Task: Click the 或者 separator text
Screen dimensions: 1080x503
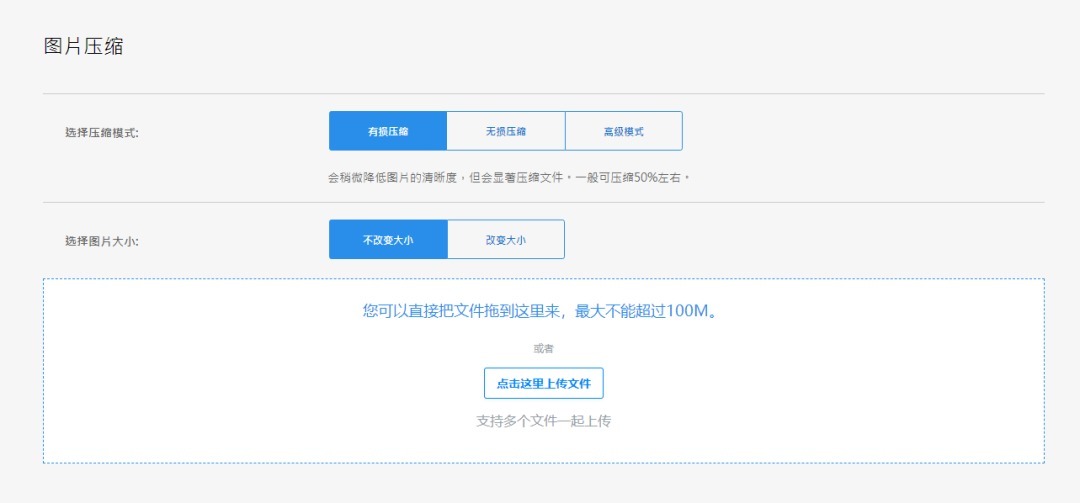Action: [543, 349]
